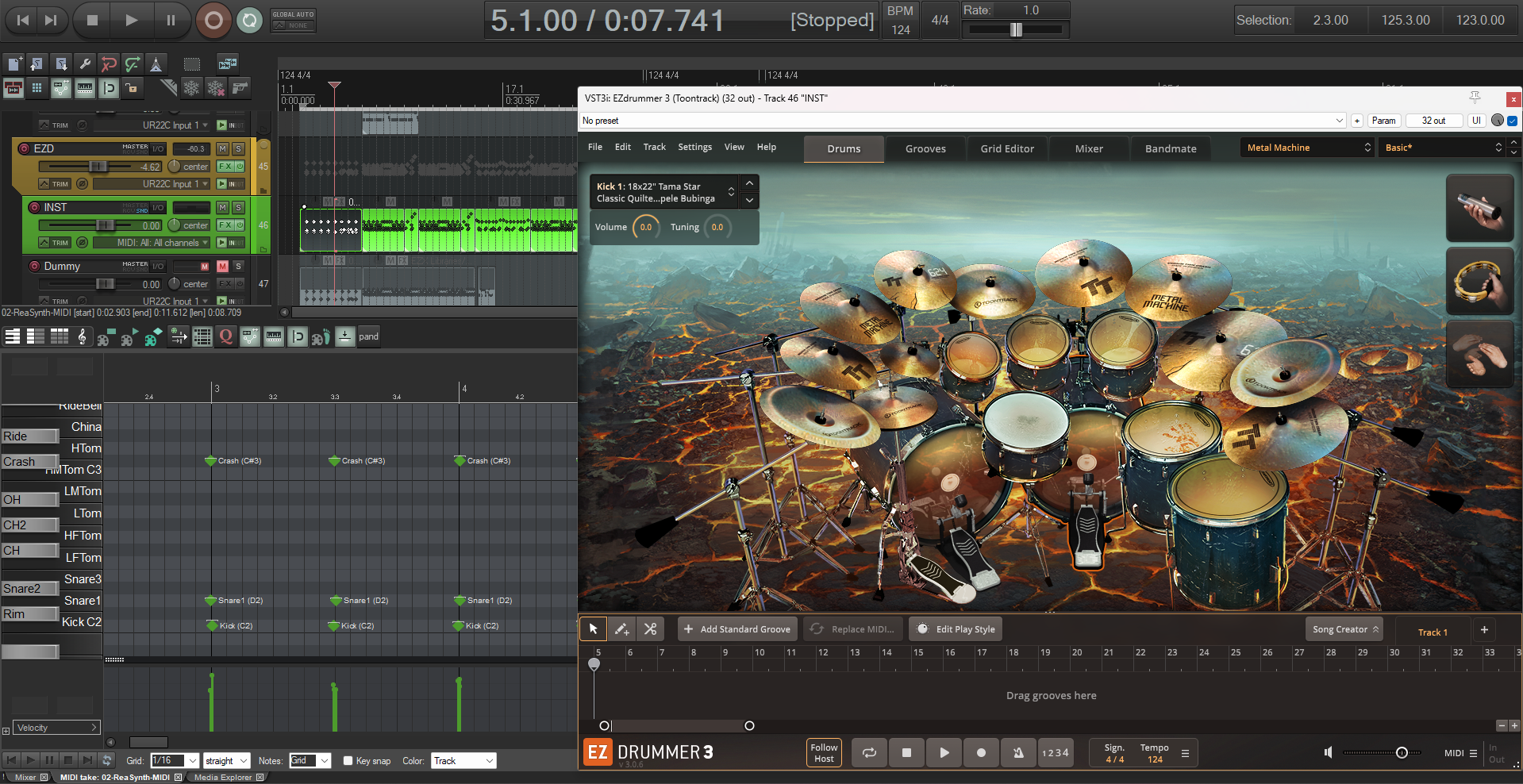Screen dimensions: 1523x784
Task: Toggle the lock icon in main toolbar
Action: click(x=133, y=88)
